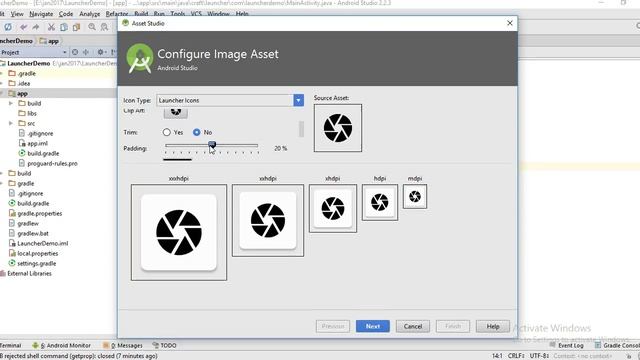Select the libs folder in project tree

point(32,113)
